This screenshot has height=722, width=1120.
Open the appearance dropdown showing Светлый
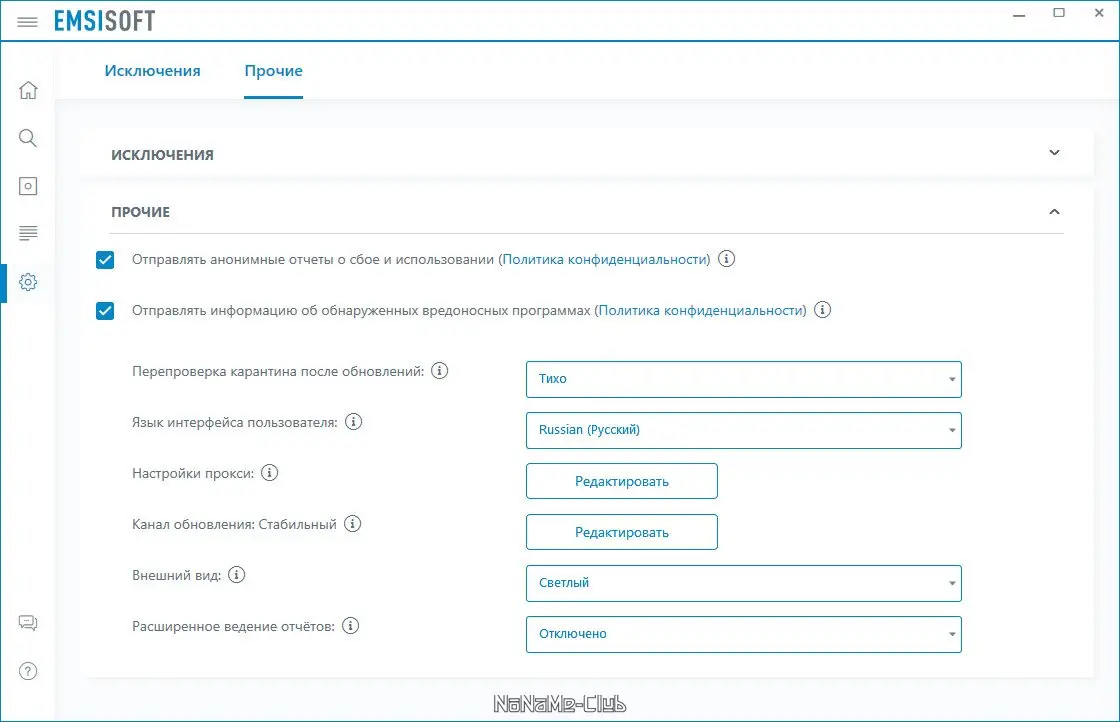[744, 583]
